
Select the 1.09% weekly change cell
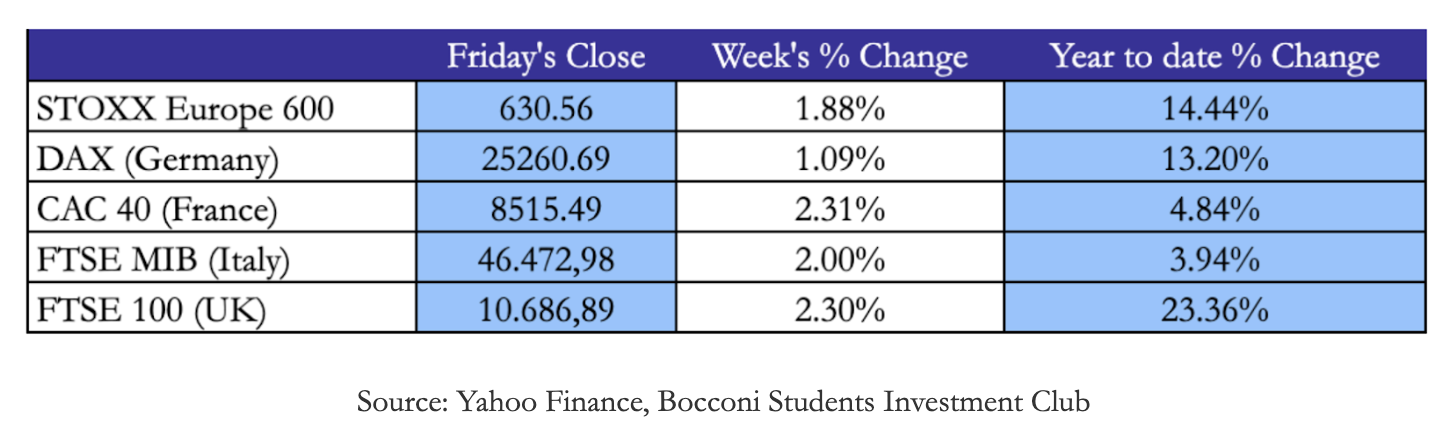click(839, 159)
